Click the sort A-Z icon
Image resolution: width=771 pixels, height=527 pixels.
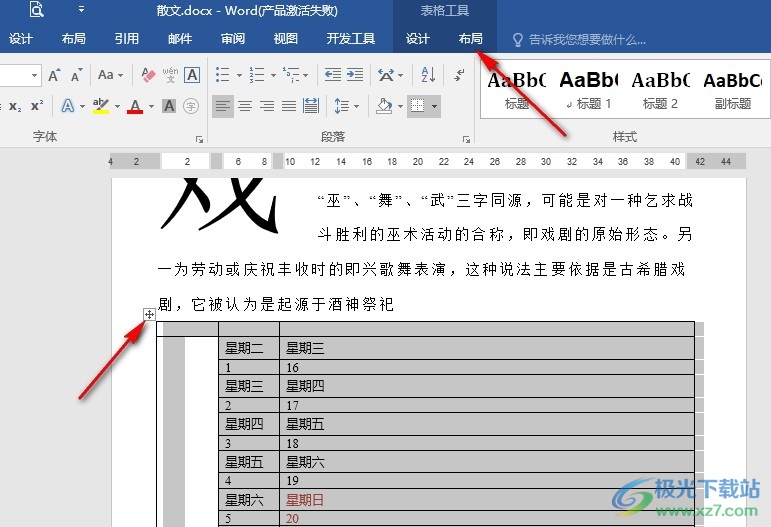(428, 75)
